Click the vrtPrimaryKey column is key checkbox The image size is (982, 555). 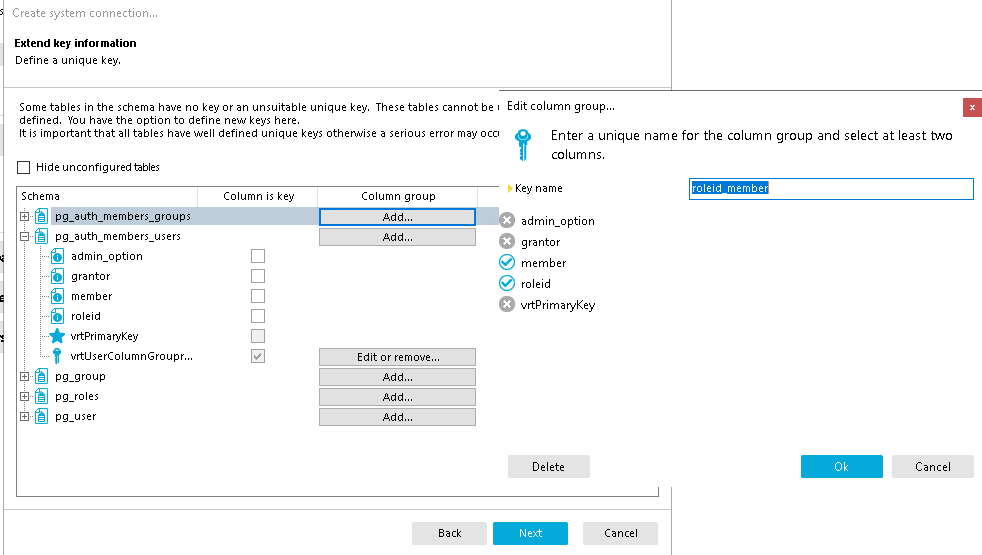pos(258,336)
